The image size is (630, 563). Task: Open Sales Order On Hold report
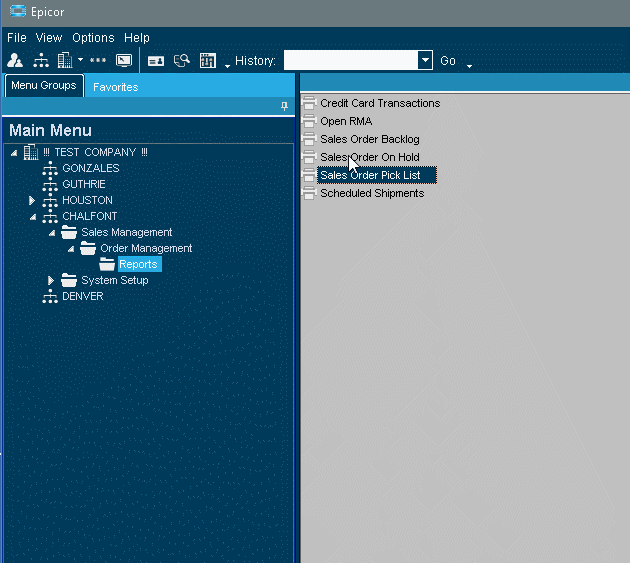coord(370,157)
